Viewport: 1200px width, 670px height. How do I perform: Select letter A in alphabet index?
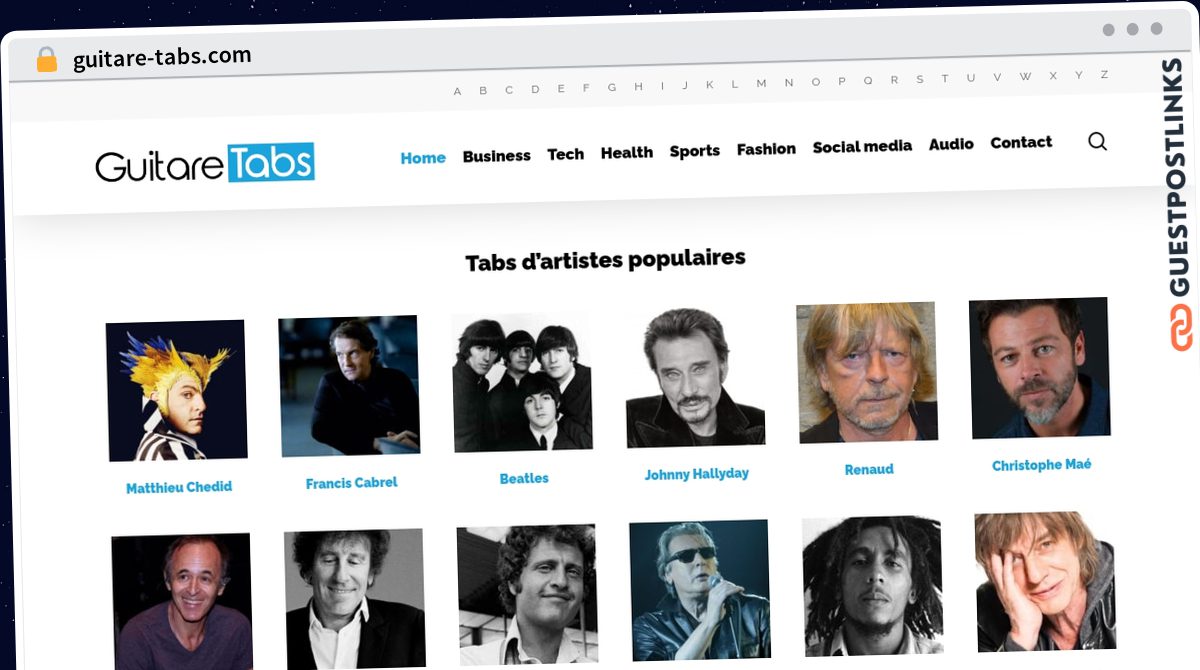click(457, 91)
